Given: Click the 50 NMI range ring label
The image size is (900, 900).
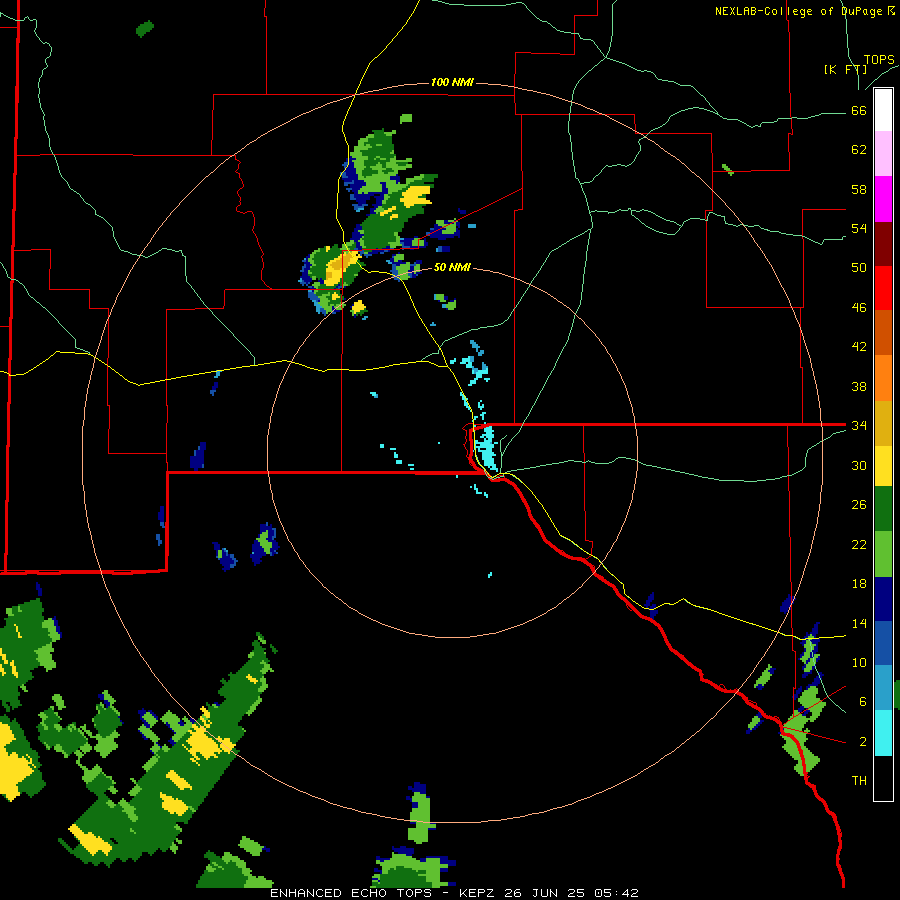Looking at the screenshot, I should [452, 267].
